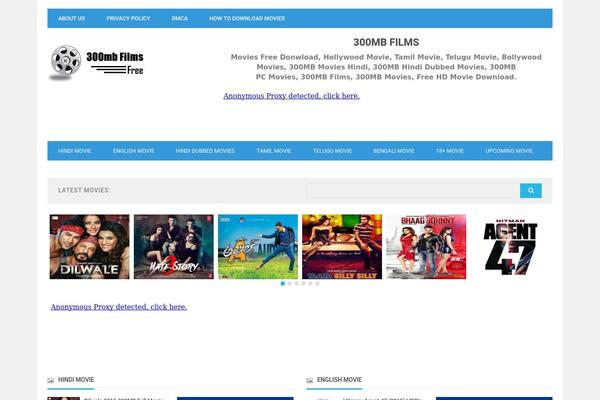Screen dimensions: 600x400
Task: Browse the English Movie category
Action: click(x=134, y=151)
